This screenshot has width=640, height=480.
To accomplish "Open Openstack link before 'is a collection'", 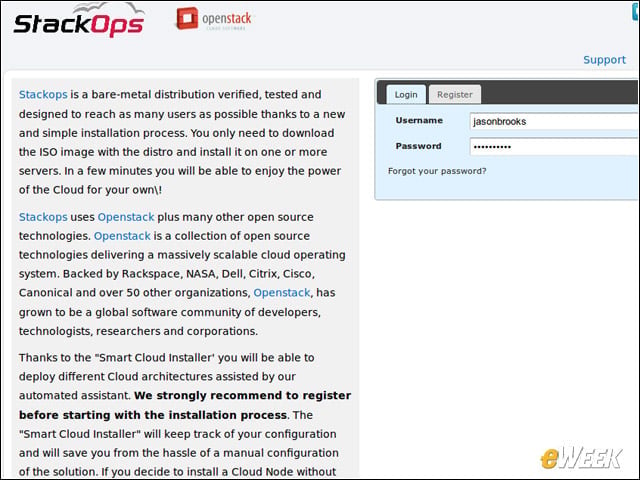I will pyautogui.click(x=122, y=236).
